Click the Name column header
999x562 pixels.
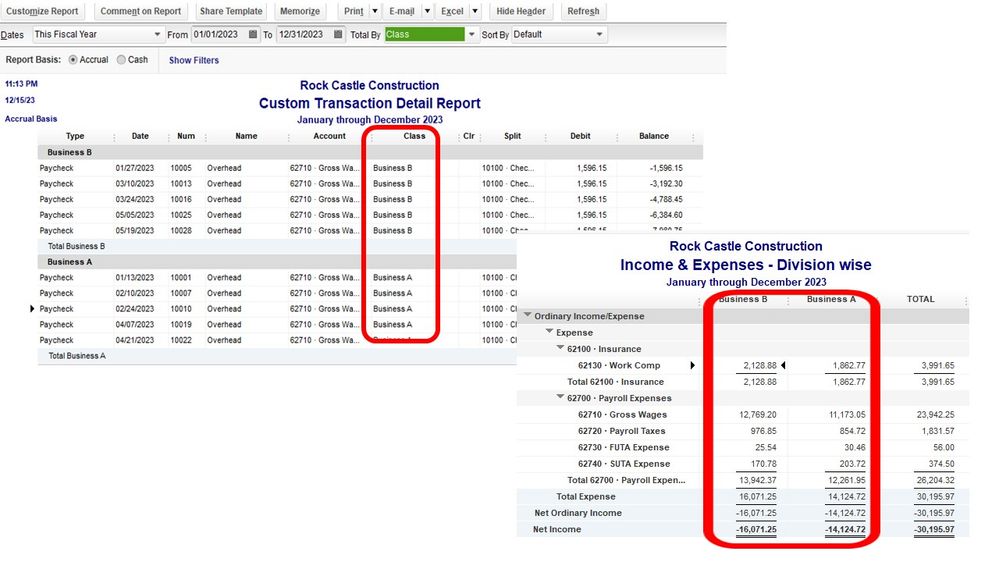pyautogui.click(x=246, y=136)
